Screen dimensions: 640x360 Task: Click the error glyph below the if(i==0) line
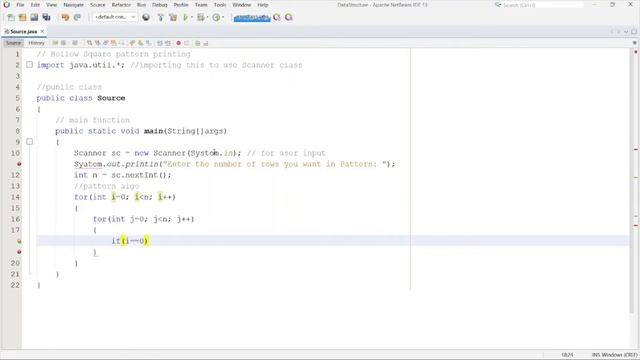[x=19, y=252]
